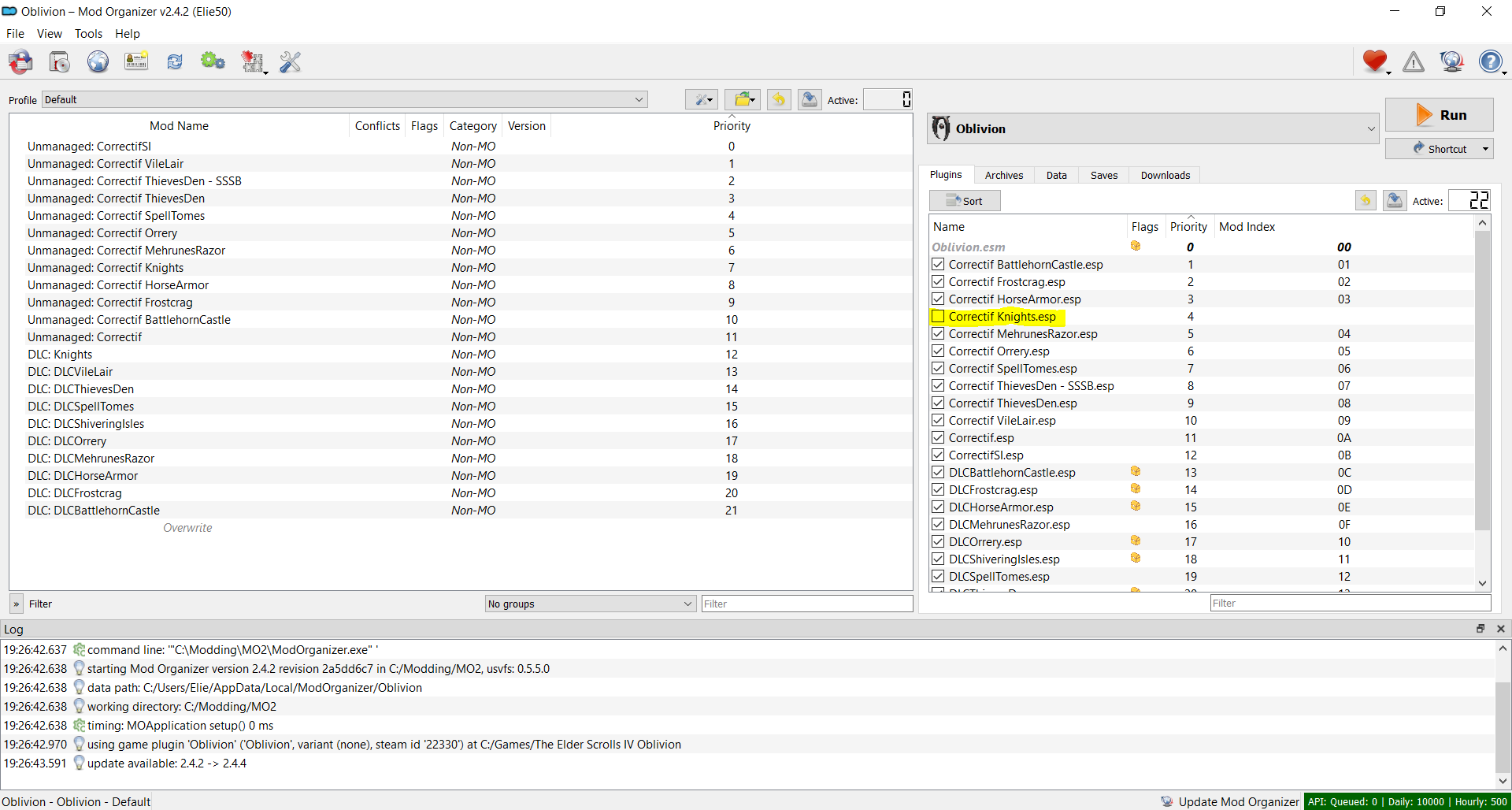Screen dimensions: 1512x810
Task: Uncheck the Correctif Frostcrag.esp plugin
Action: click(x=938, y=282)
